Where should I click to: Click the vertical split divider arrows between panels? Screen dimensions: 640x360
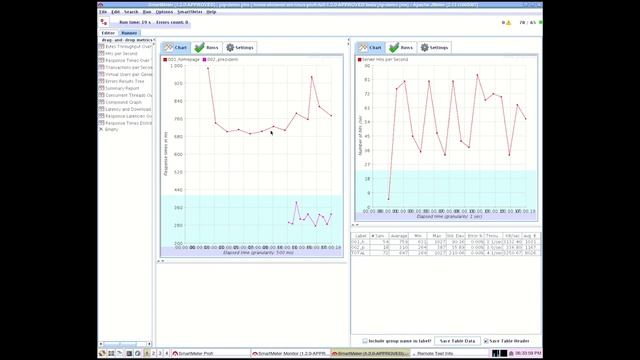coord(348,42)
